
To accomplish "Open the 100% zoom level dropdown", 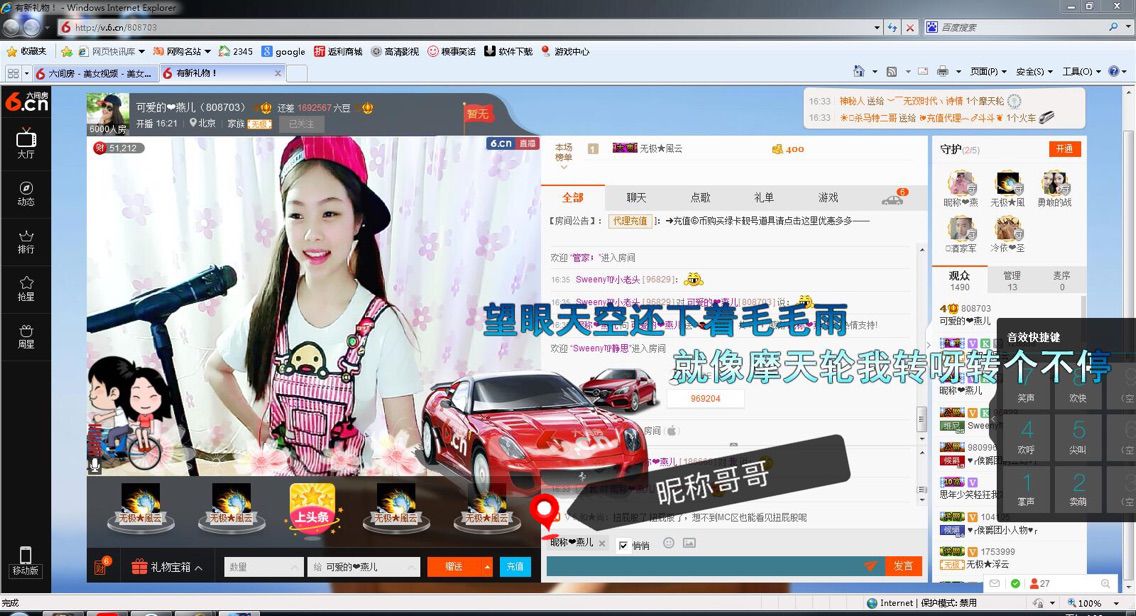I will 1116,603.
